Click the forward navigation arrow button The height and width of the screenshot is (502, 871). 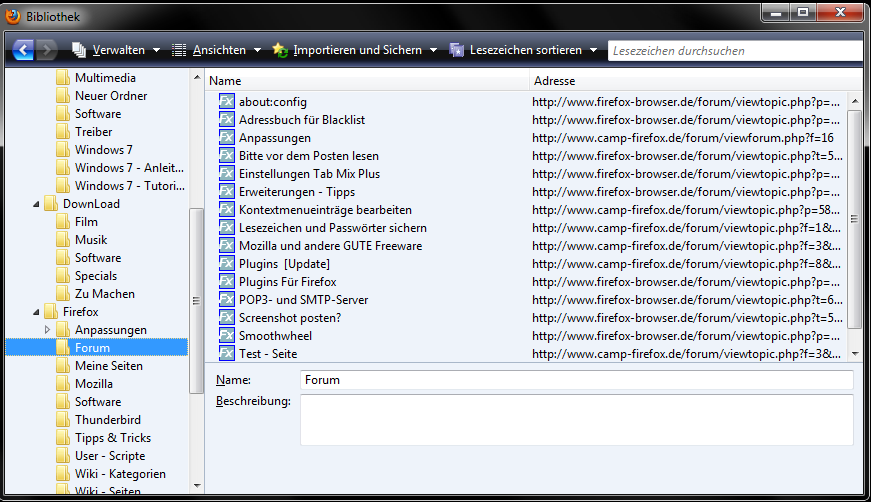click(47, 49)
